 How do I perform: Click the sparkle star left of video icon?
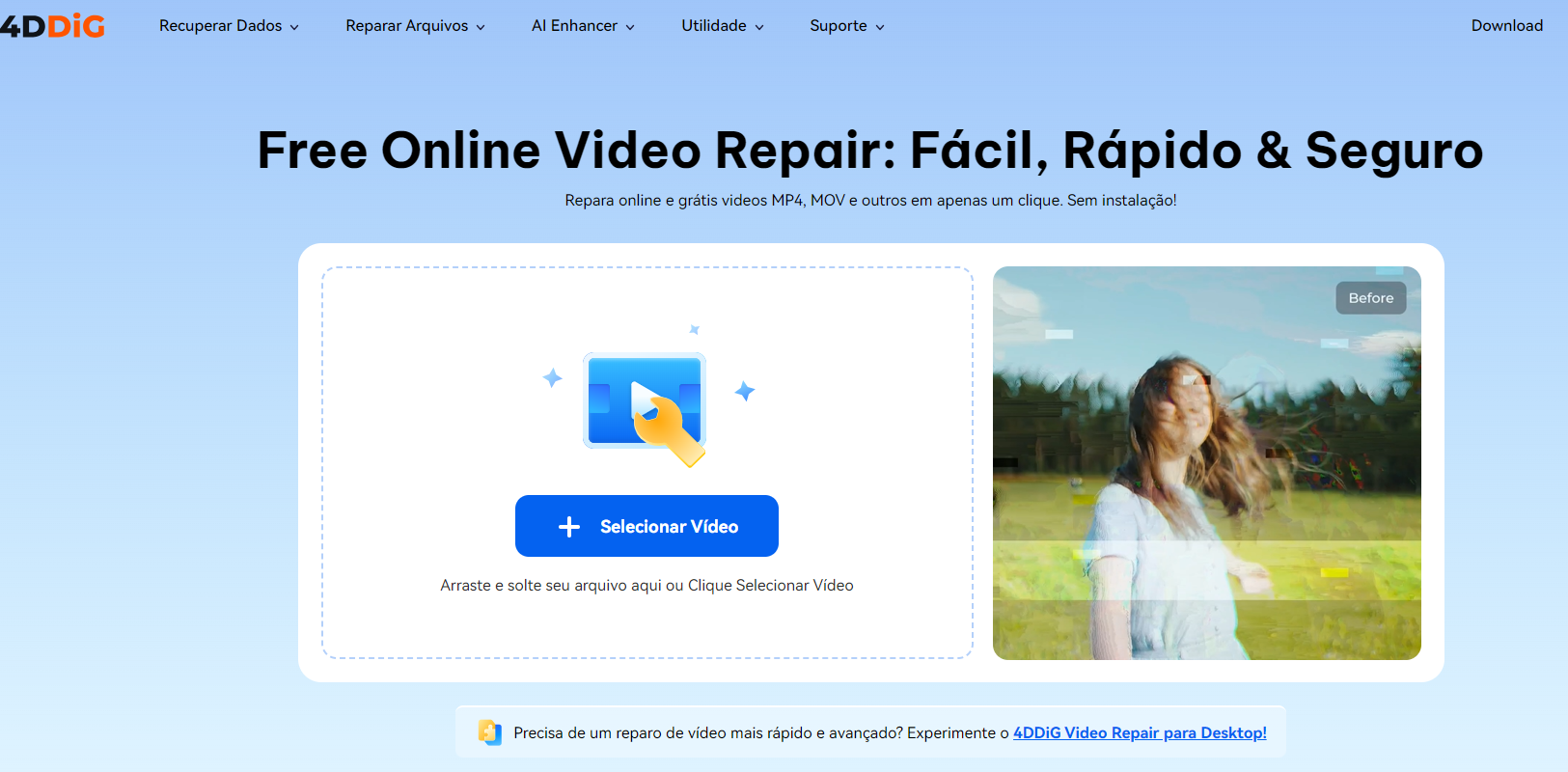(x=552, y=378)
